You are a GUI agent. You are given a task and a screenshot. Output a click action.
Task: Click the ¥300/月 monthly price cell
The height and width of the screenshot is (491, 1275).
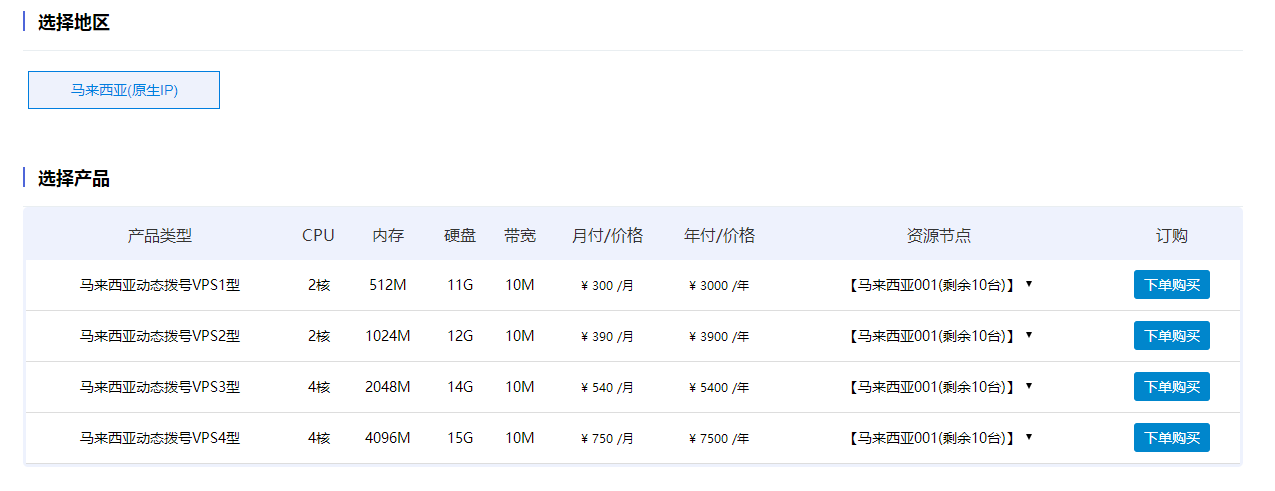(x=607, y=286)
